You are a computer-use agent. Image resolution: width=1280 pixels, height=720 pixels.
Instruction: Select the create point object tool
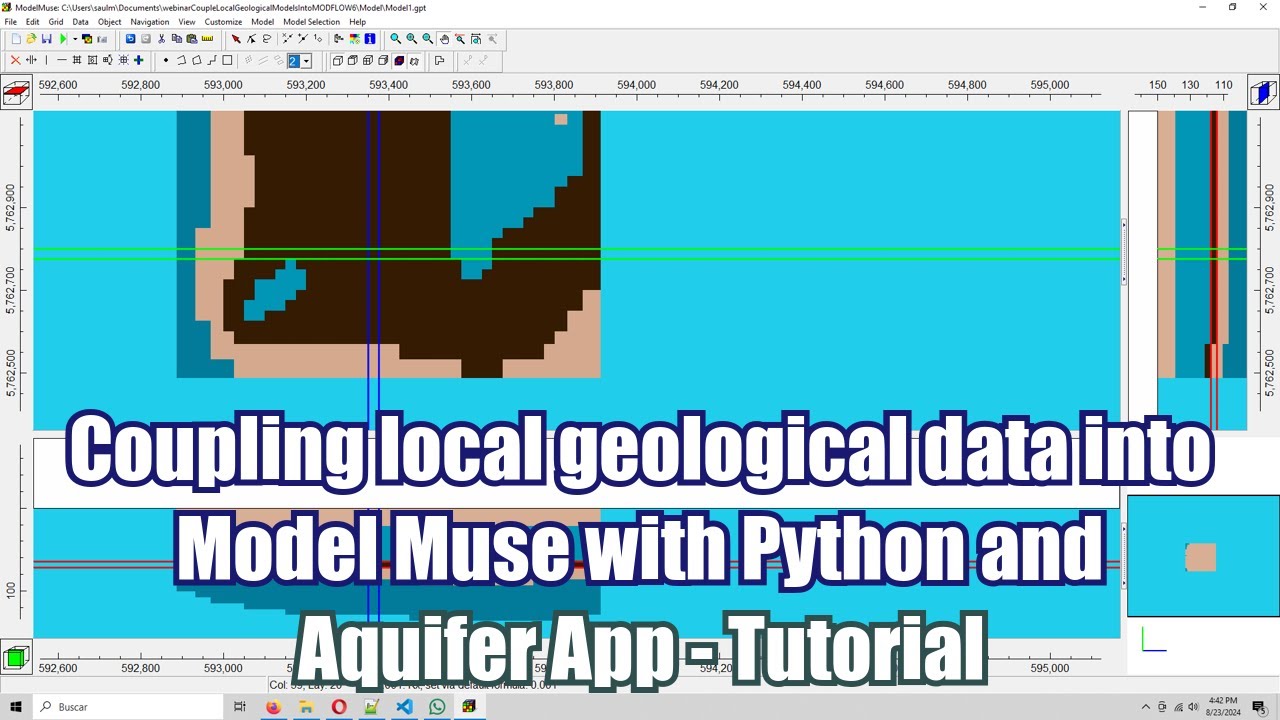tap(166, 60)
